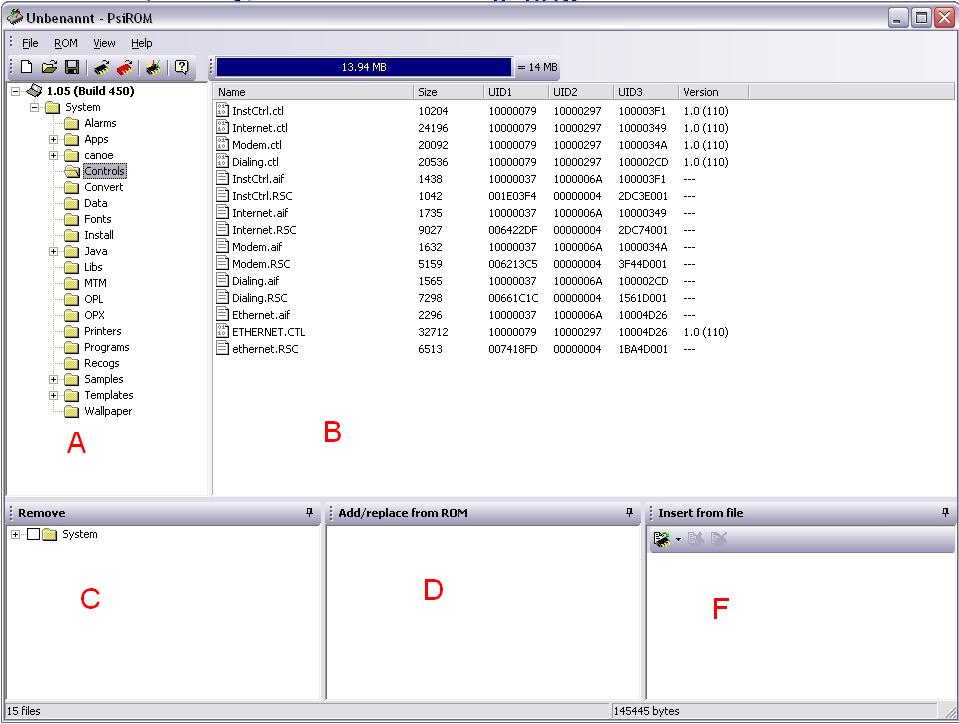Viewport: 959px width, 724px height.
Task: Click the red chip with arrow toolbar icon
Action: [x=125, y=67]
